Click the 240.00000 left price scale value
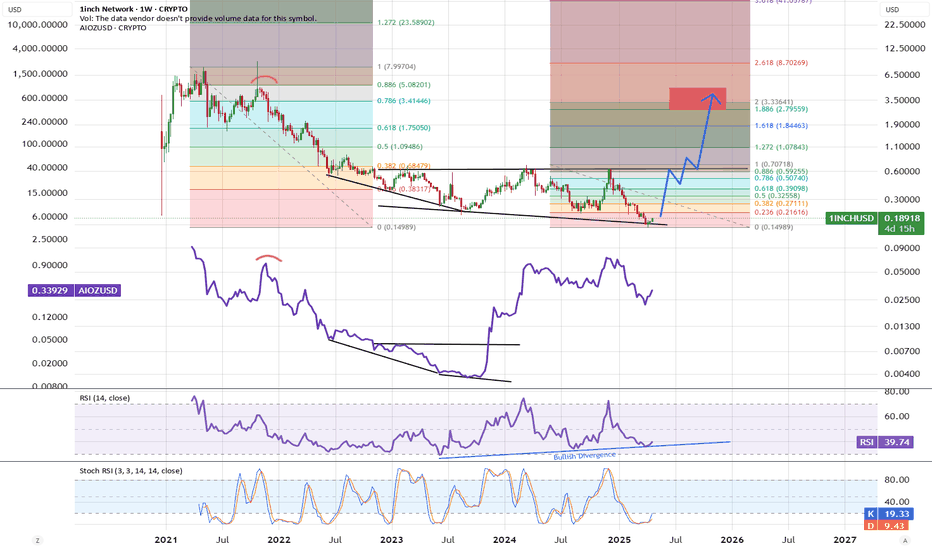Image resolution: width=932 pixels, height=550 pixels. 44,122
